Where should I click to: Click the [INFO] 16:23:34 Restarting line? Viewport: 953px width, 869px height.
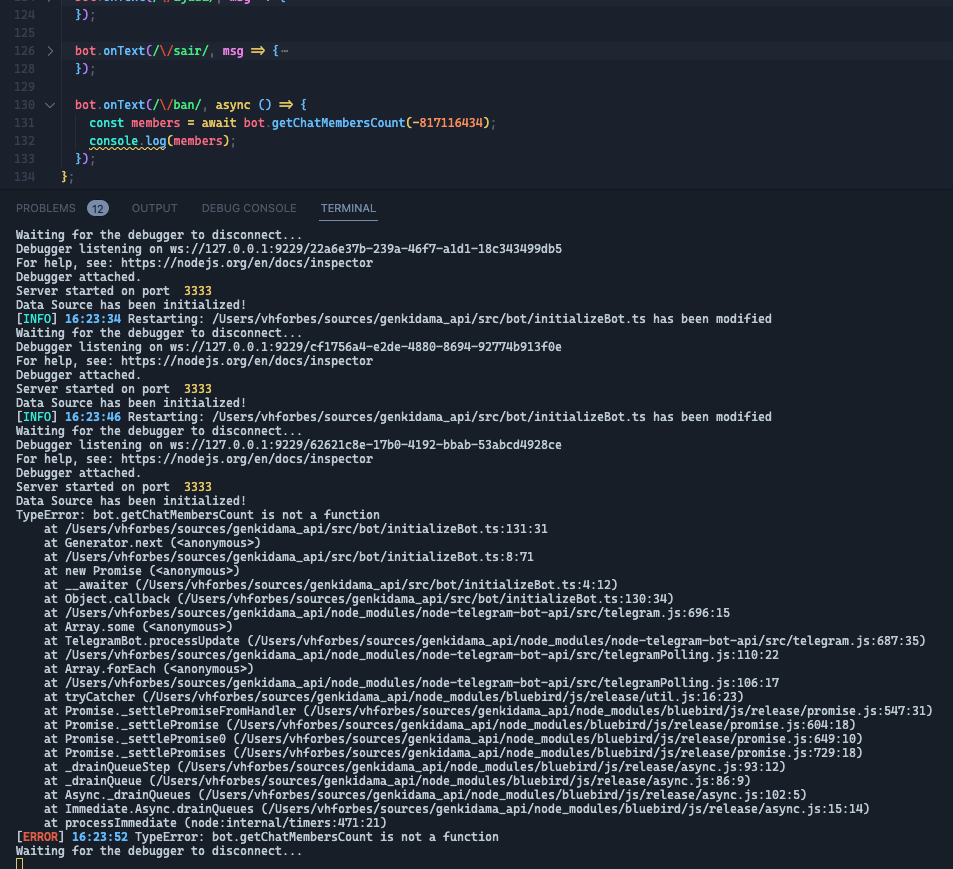click(394, 319)
